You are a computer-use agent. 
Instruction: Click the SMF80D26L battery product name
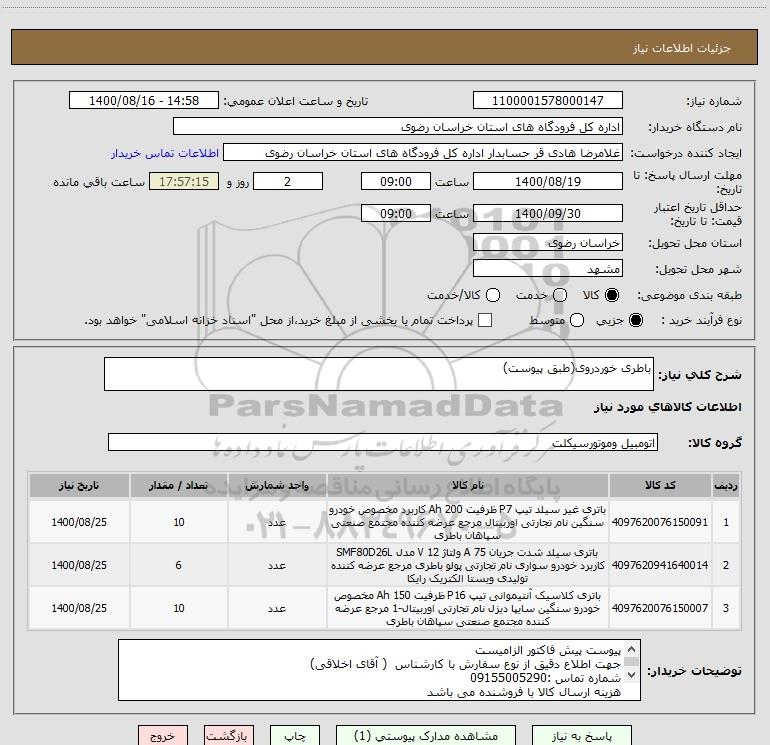pyautogui.click(x=468, y=565)
